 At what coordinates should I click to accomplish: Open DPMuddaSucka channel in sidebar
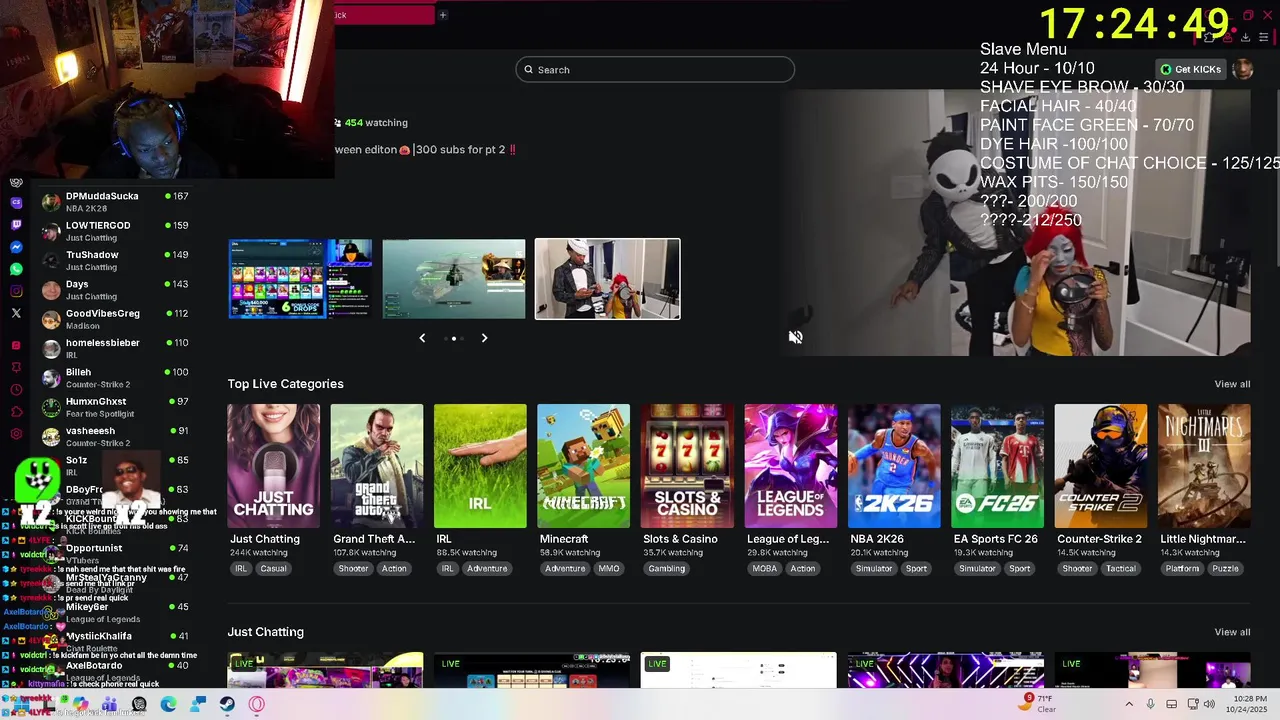(x=115, y=201)
